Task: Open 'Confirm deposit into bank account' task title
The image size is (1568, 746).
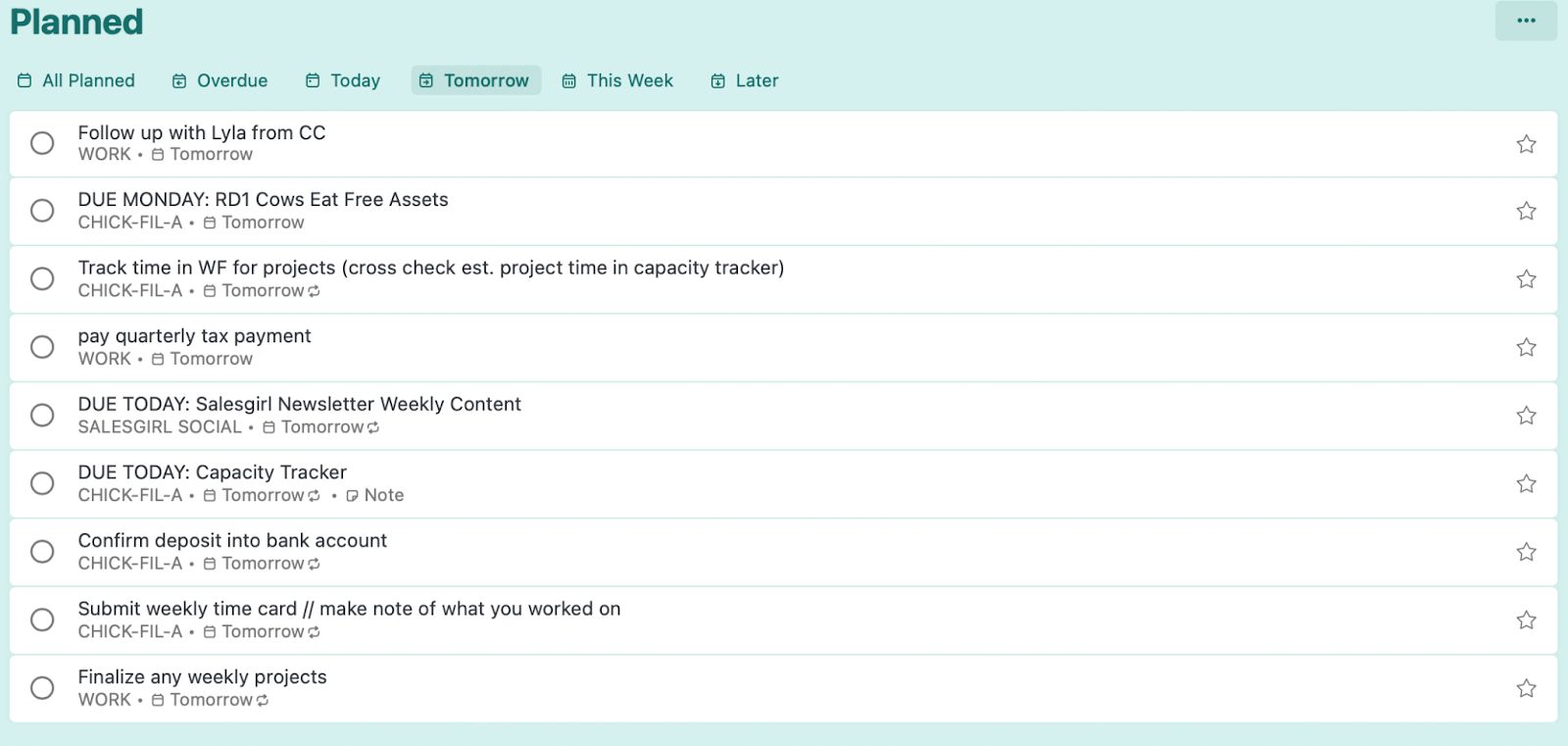Action: pos(232,540)
